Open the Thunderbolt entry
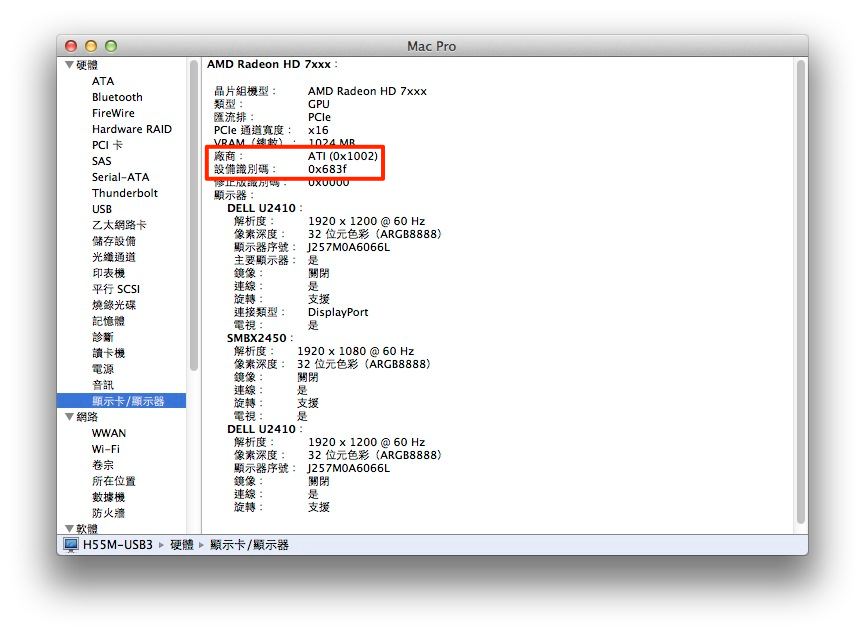This screenshot has width=865, height=634. [x=125, y=193]
